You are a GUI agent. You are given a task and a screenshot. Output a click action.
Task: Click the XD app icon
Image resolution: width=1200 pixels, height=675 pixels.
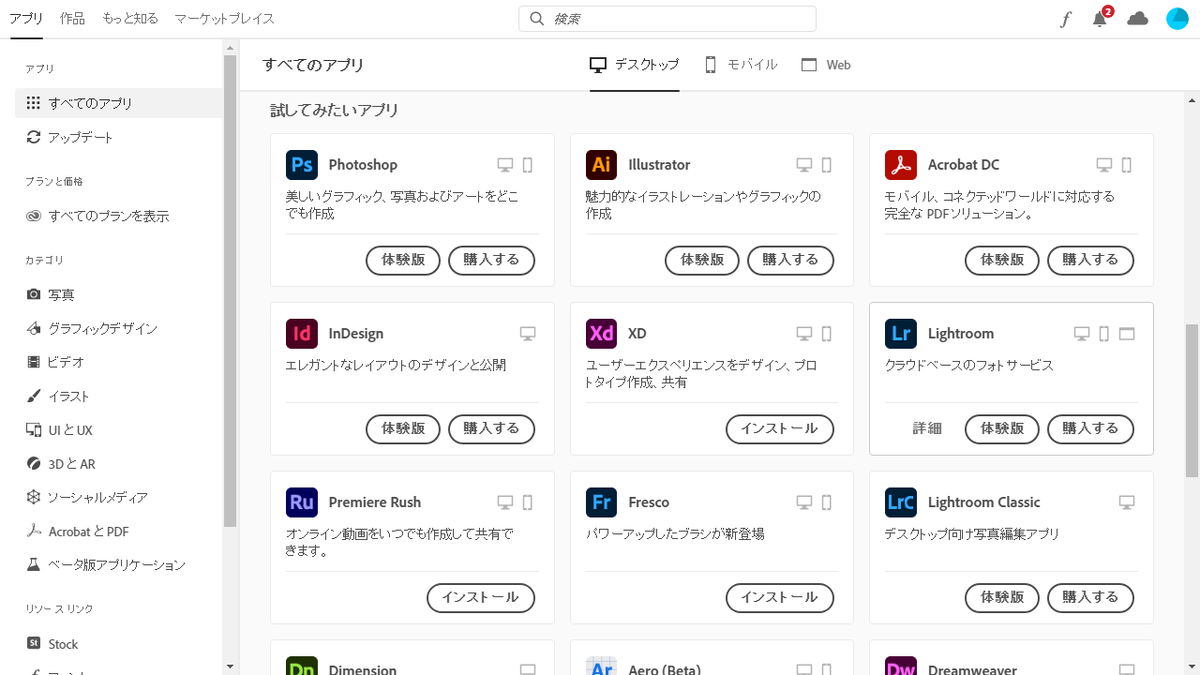tap(601, 333)
